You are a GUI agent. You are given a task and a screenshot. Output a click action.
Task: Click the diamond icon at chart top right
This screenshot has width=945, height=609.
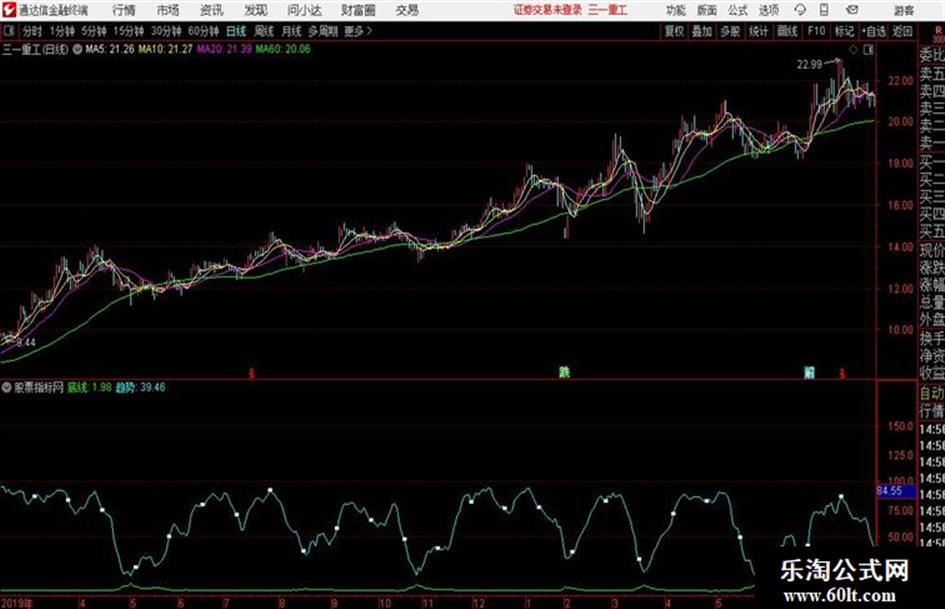click(x=853, y=50)
